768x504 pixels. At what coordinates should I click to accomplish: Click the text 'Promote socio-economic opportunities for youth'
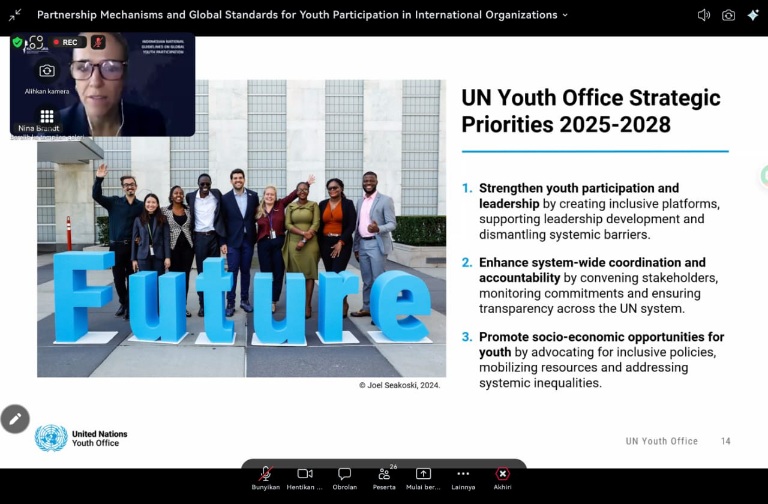[x=601, y=344]
